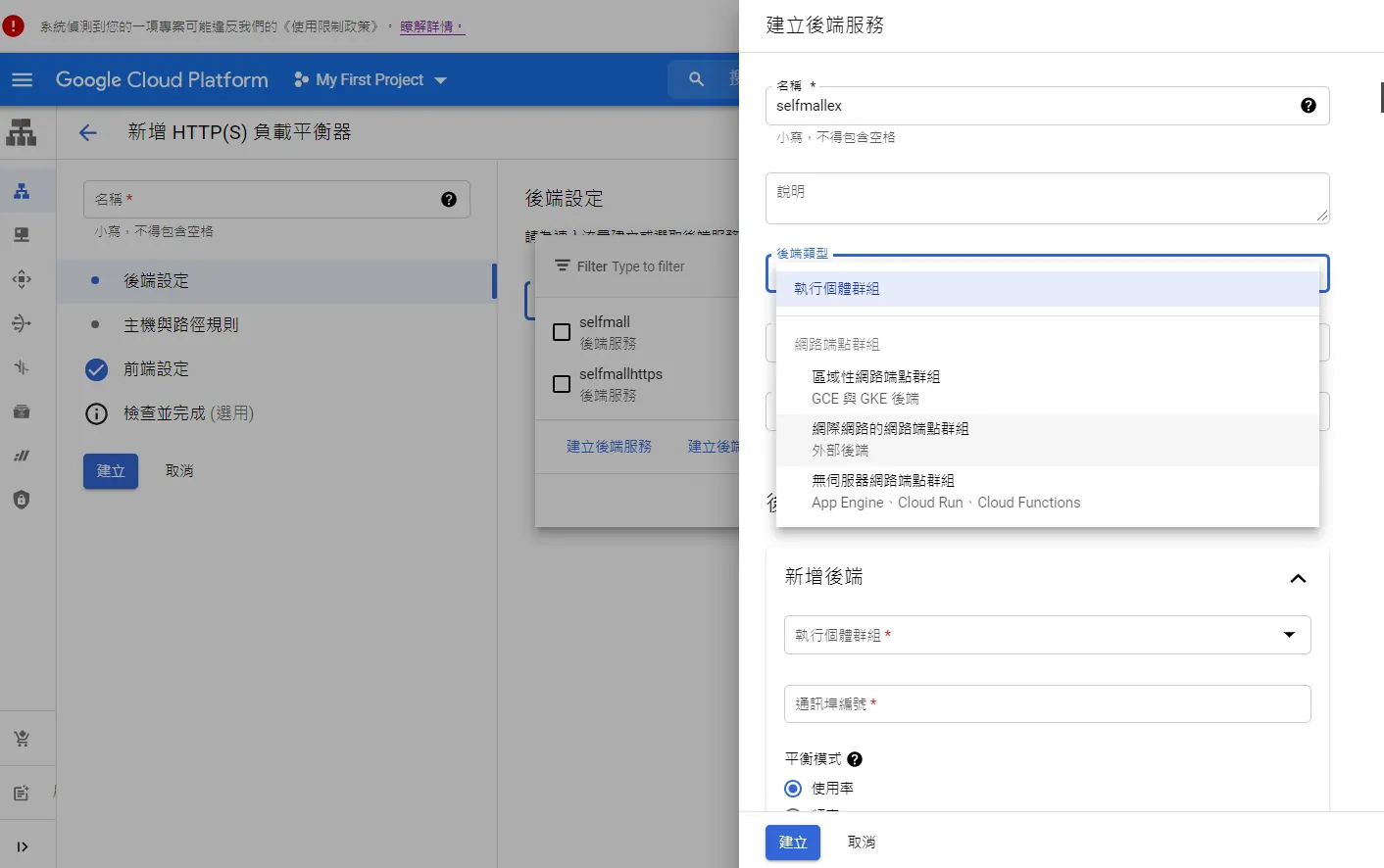Open the Marketplace cart icon in the sidebar
The image size is (1384, 868).
(x=22, y=739)
